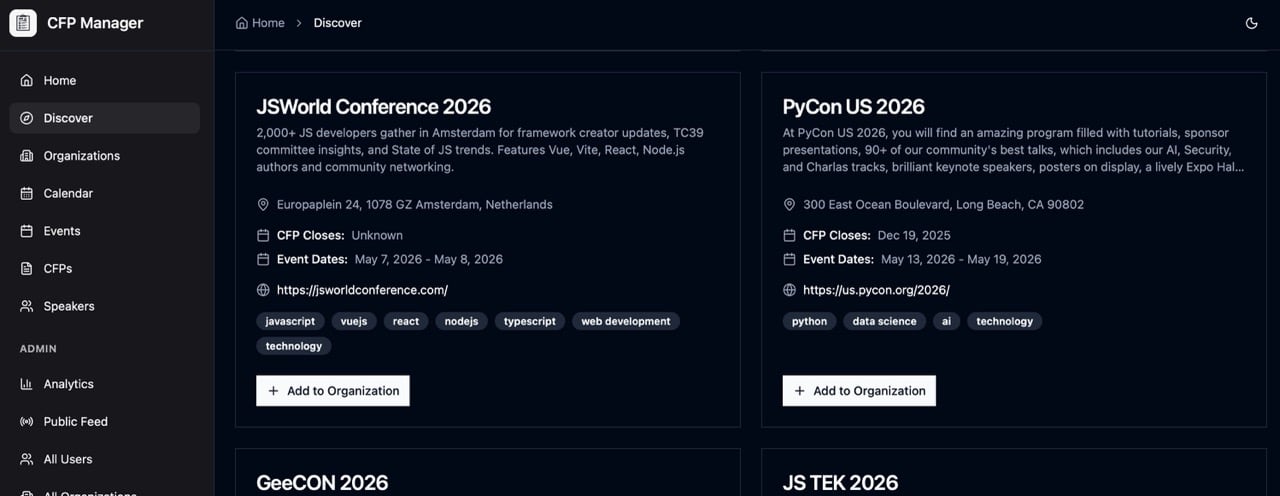Go to Calendar in sidebar

click(x=105, y=193)
